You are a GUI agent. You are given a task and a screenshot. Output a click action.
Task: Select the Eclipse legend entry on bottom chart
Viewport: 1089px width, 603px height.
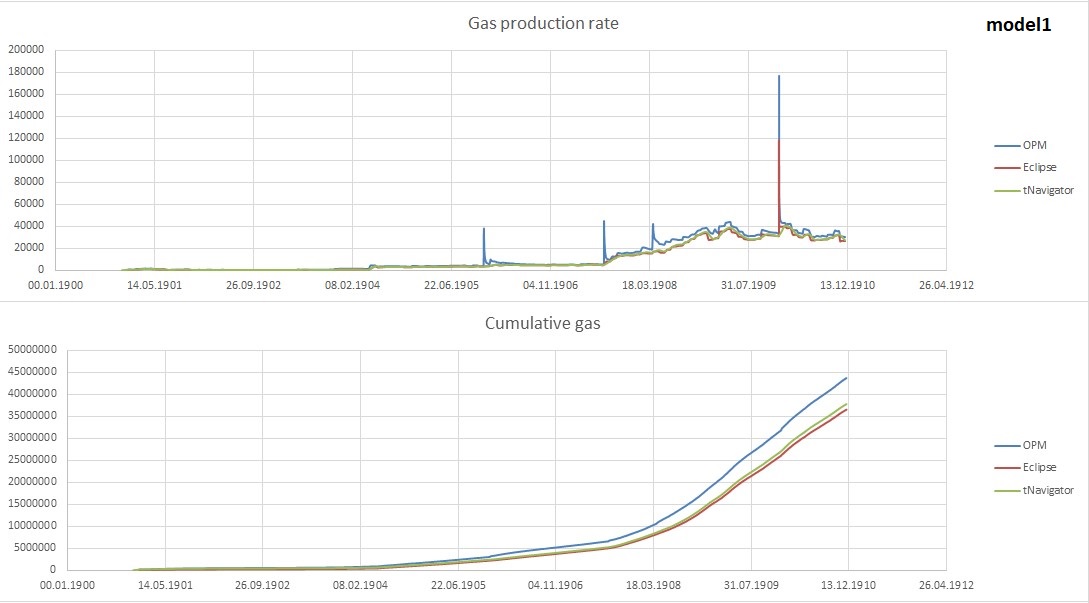point(1039,467)
